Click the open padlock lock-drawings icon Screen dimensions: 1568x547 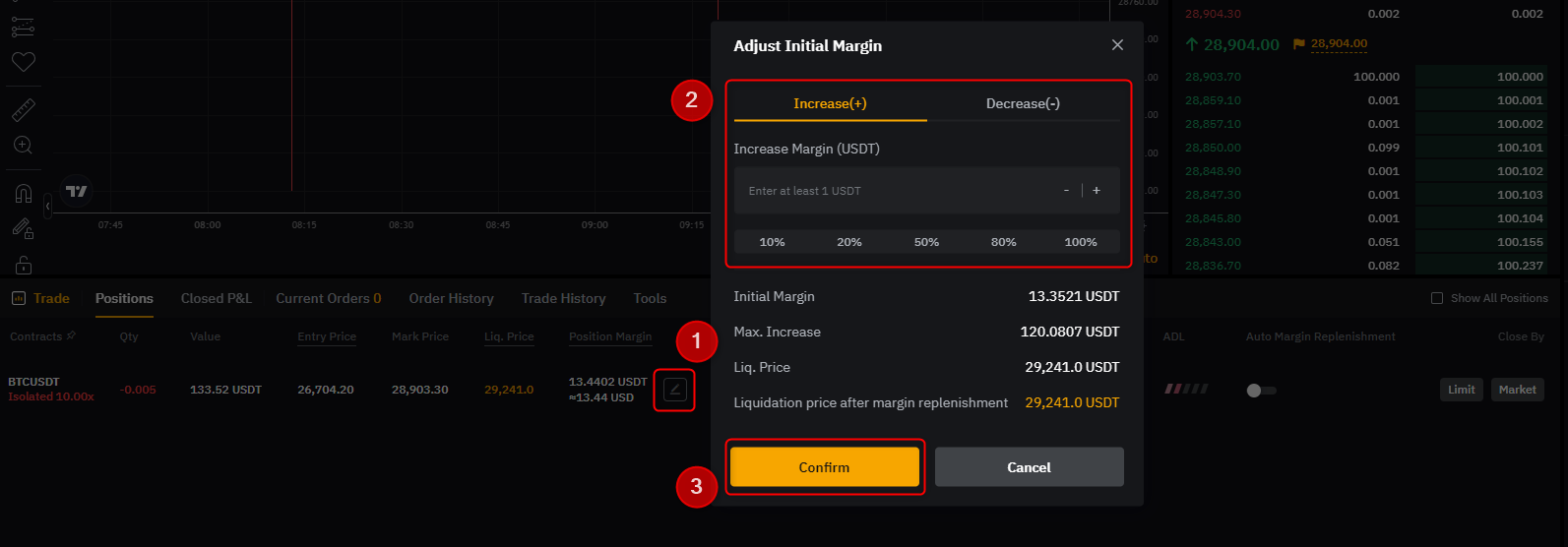pyautogui.click(x=24, y=265)
